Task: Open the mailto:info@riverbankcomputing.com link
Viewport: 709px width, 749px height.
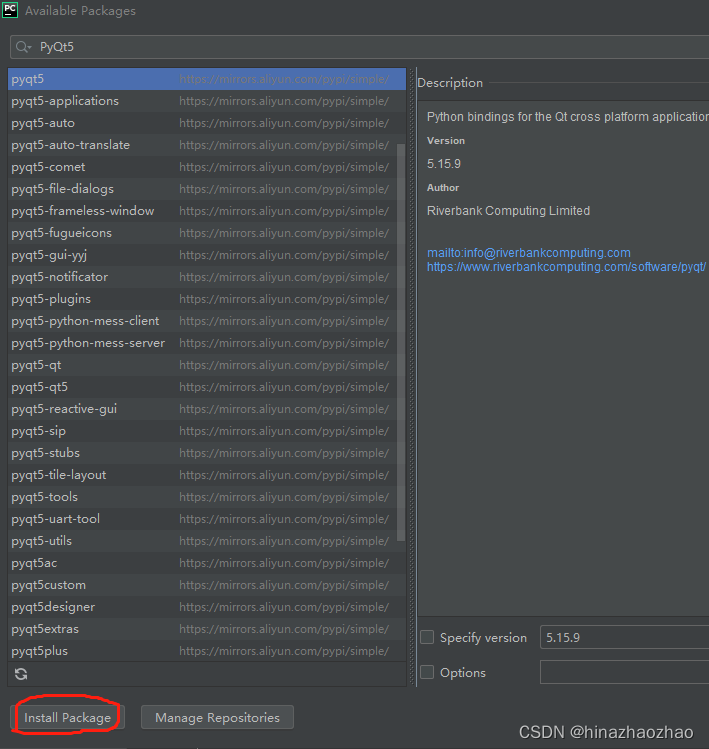Action: tap(528, 253)
